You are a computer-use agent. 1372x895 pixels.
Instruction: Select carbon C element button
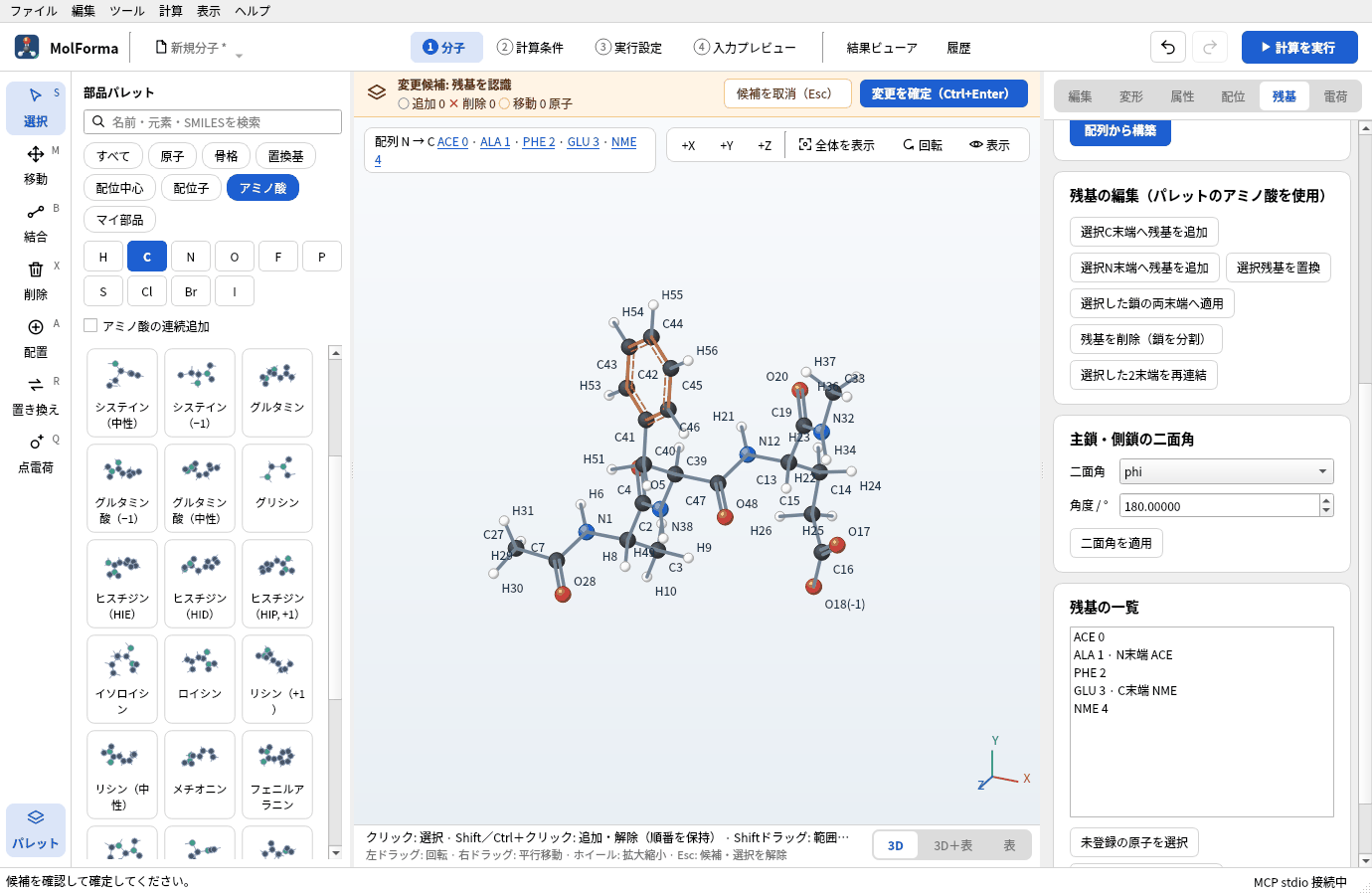pyautogui.click(x=147, y=257)
